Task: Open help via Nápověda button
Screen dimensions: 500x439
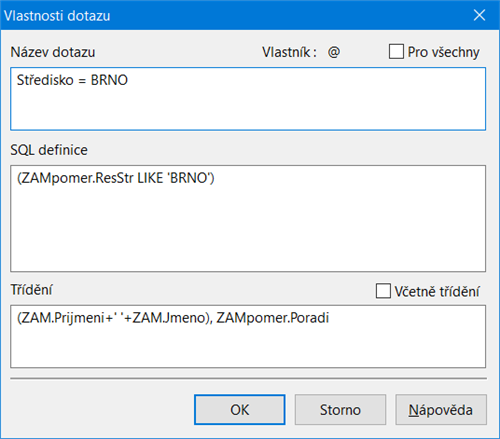Action: (441, 410)
